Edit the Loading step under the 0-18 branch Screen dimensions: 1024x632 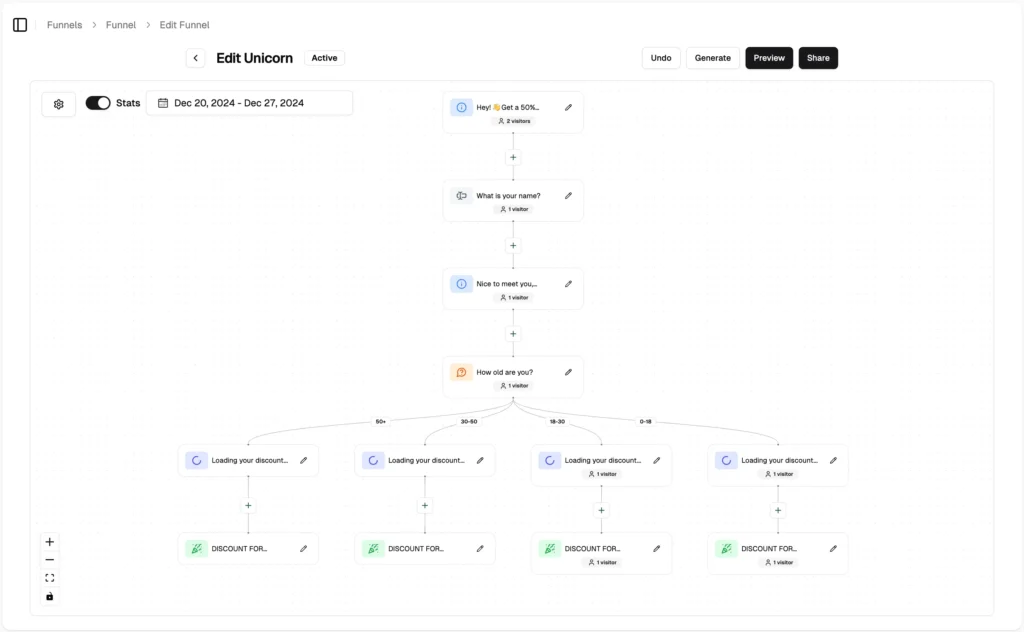(833, 460)
